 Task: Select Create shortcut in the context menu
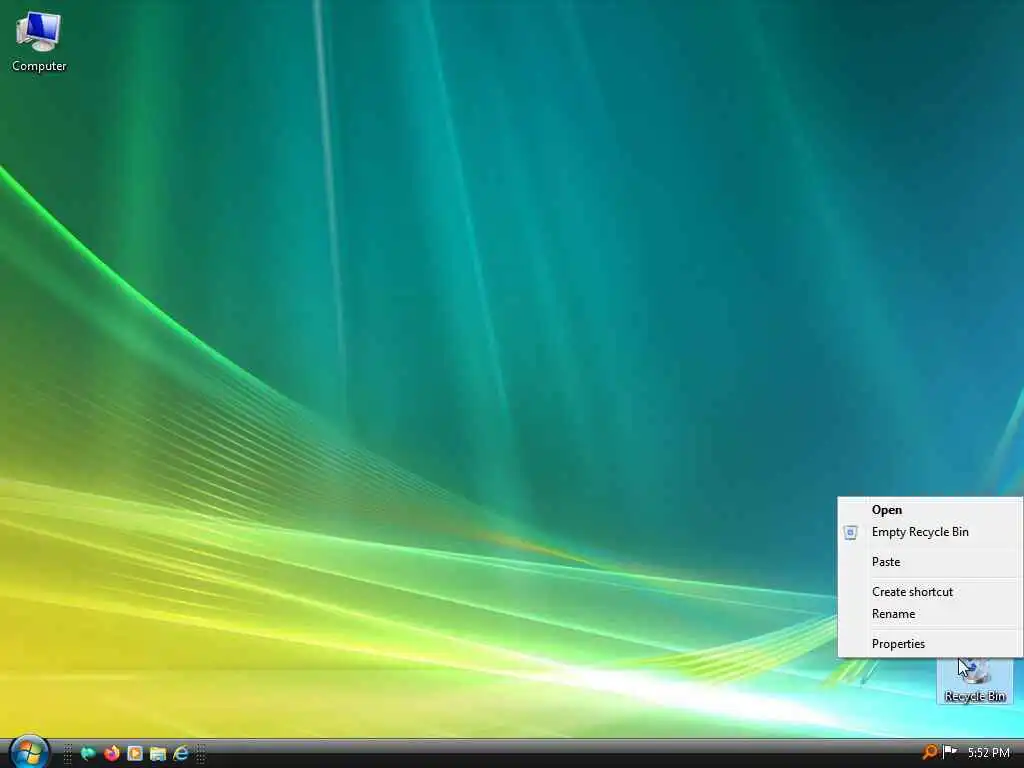930,592
